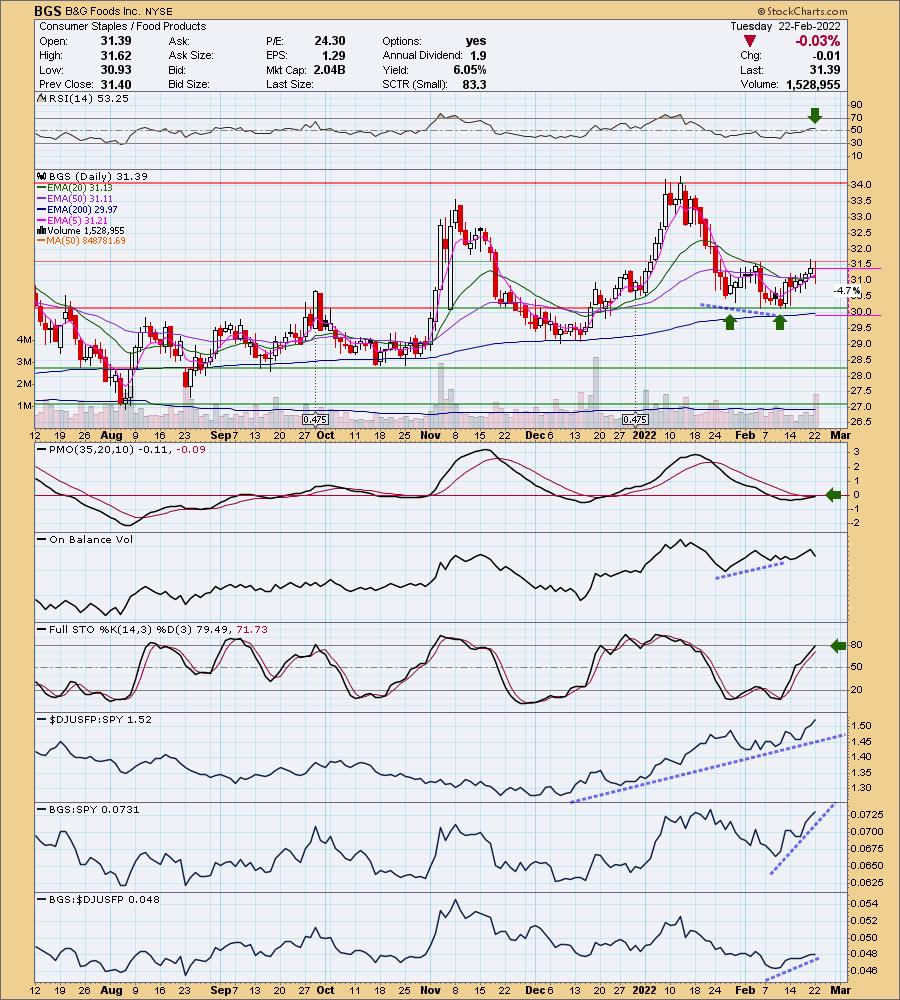Click the "BGS (Daily) 31.39" chart label

pos(98,176)
